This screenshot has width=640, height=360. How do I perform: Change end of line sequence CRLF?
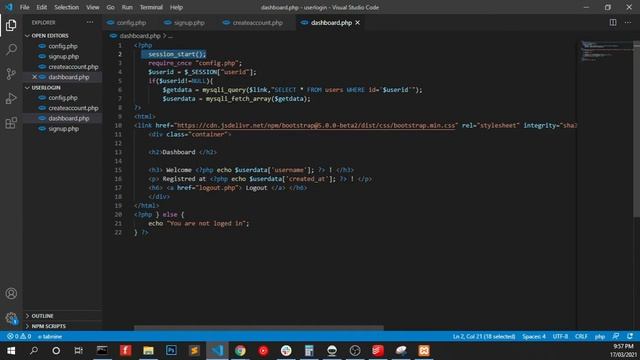tap(581, 336)
